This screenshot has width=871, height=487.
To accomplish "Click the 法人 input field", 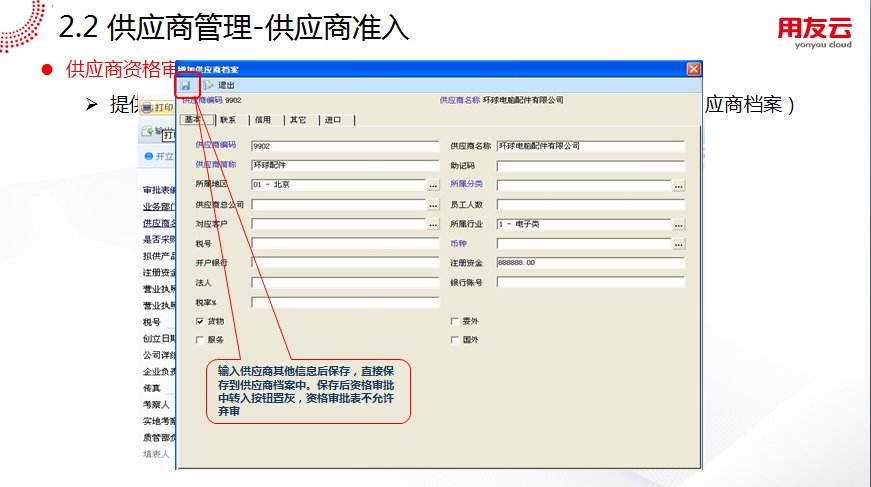I will pyautogui.click(x=345, y=283).
